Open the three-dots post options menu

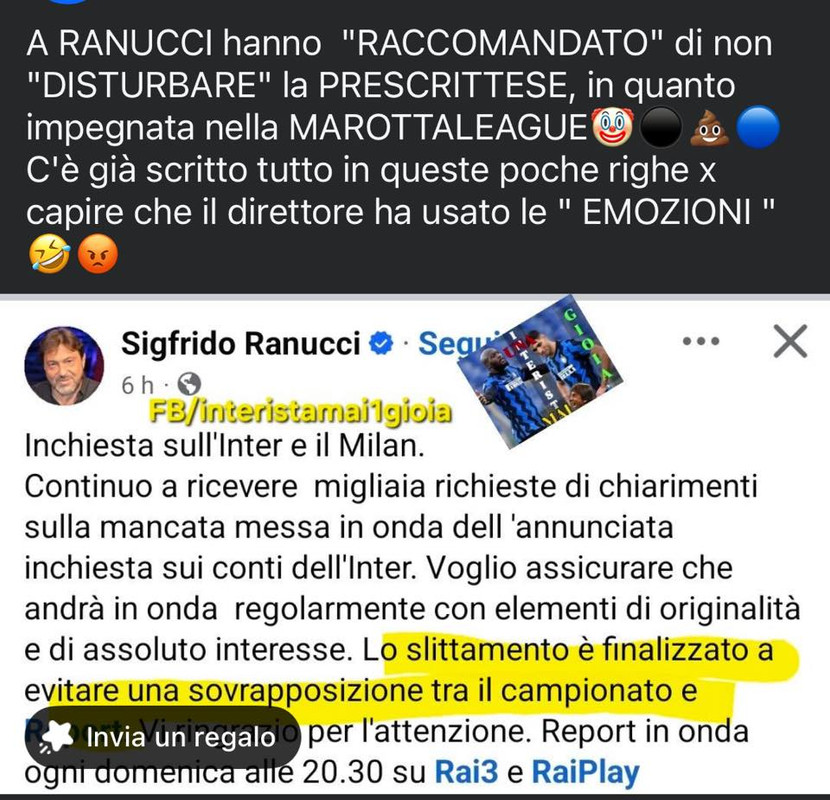pos(701,341)
